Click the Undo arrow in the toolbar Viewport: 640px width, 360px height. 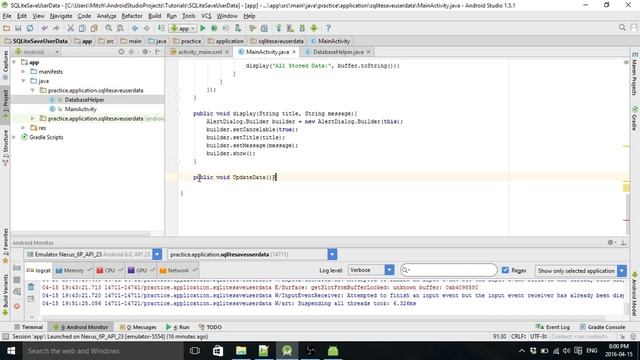tap(44, 28)
